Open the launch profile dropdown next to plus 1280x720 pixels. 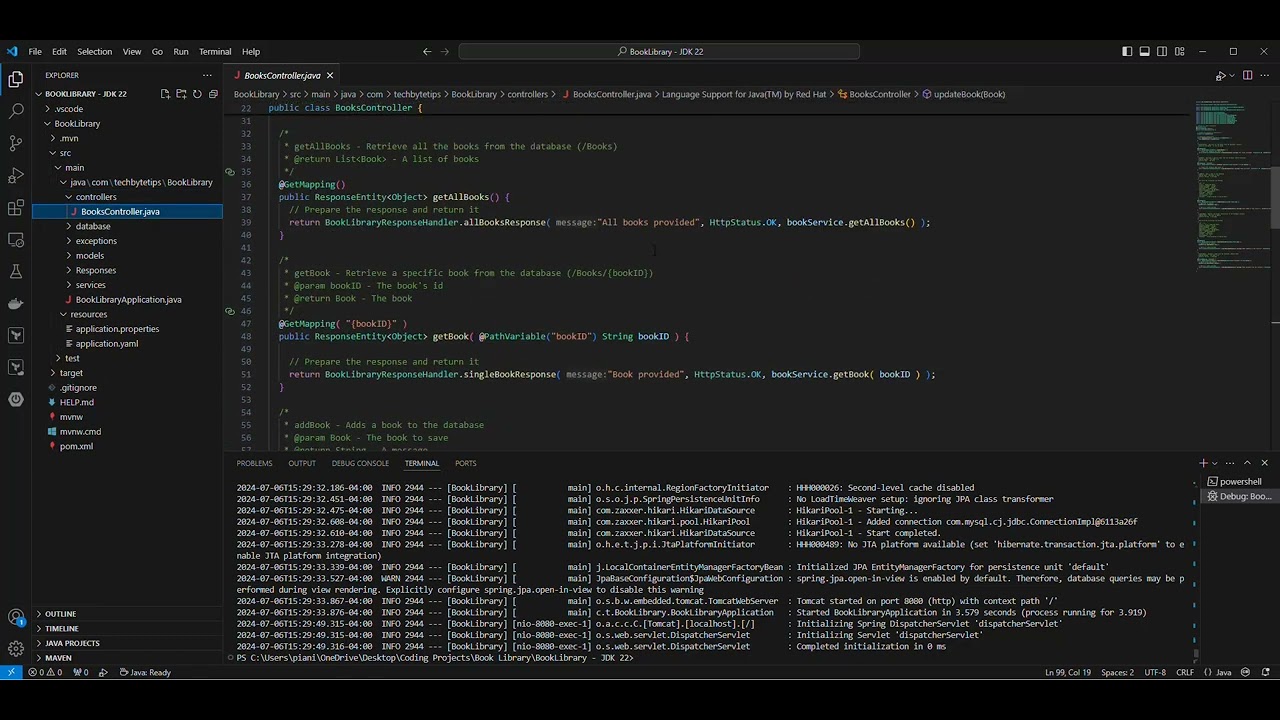click(1214, 463)
